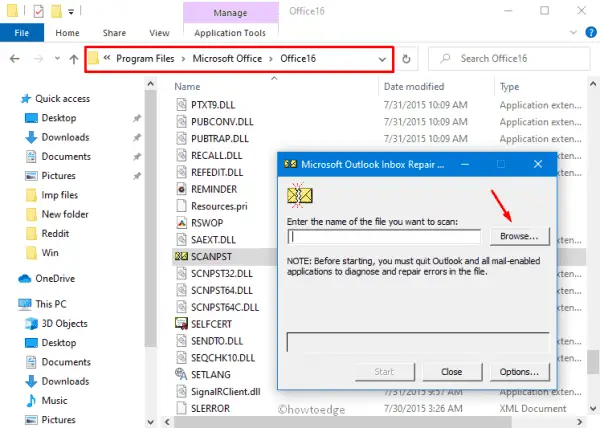Open the Options button in repair dialog

[x=519, y=371]
